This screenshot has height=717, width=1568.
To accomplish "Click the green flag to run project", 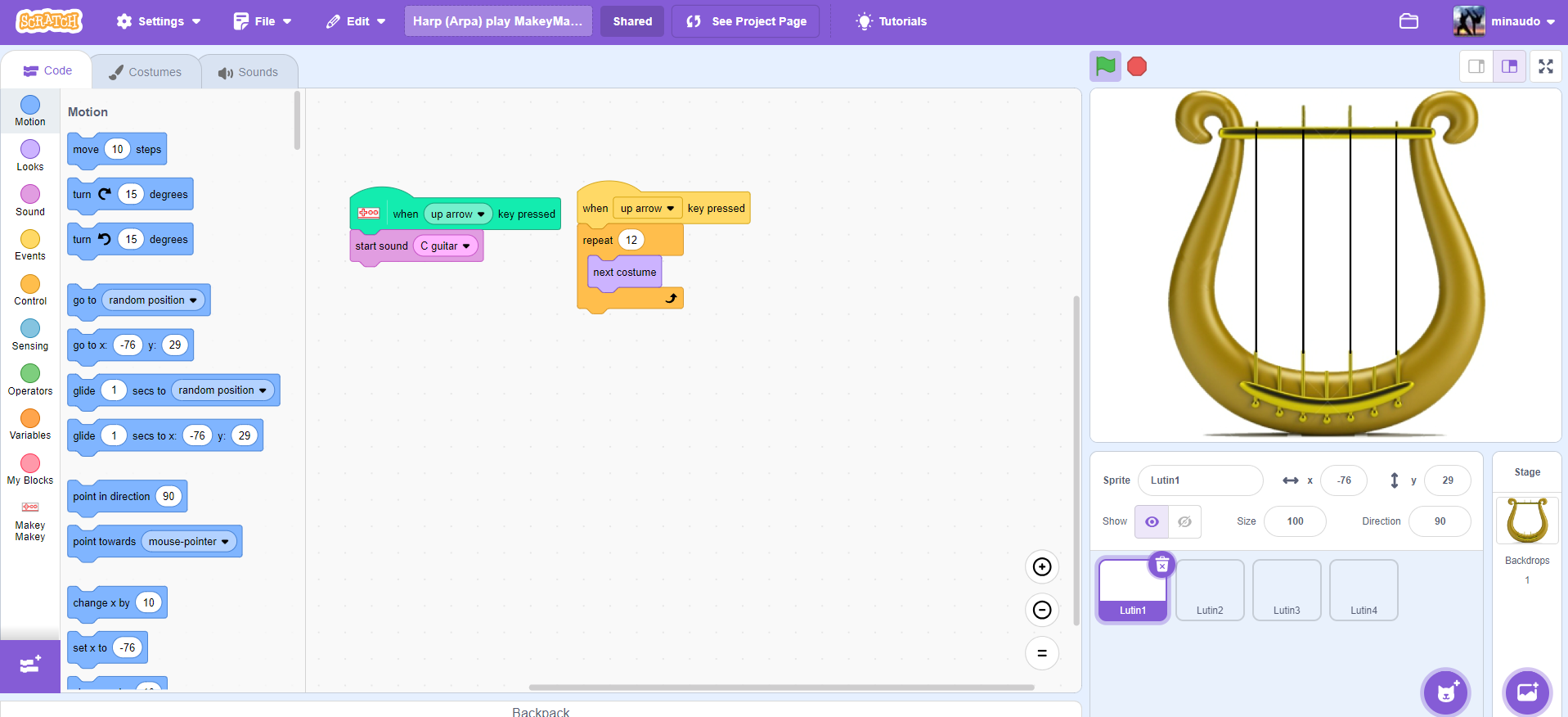I will coord(1105,66).
